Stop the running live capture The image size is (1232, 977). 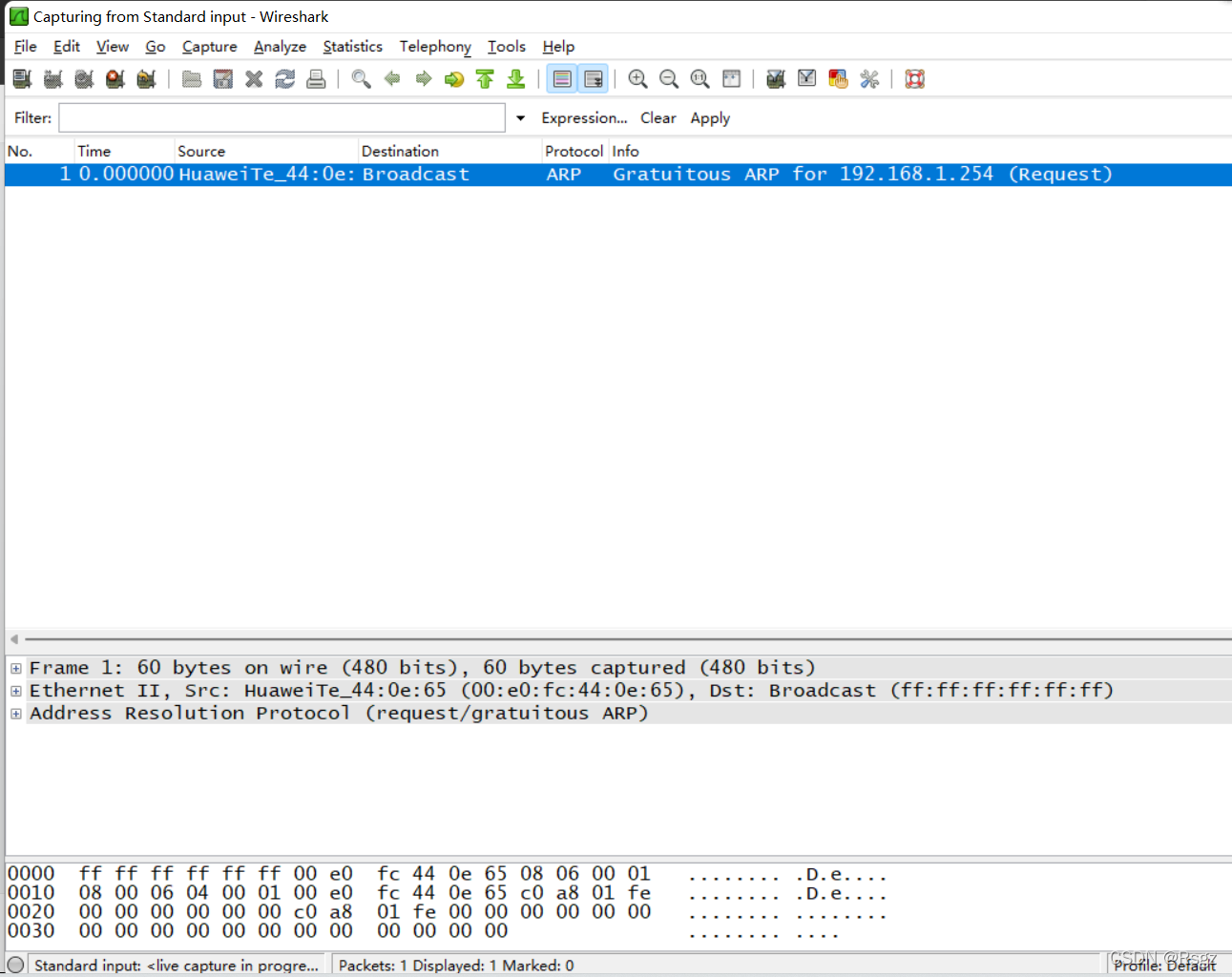[x=115, y=79]
